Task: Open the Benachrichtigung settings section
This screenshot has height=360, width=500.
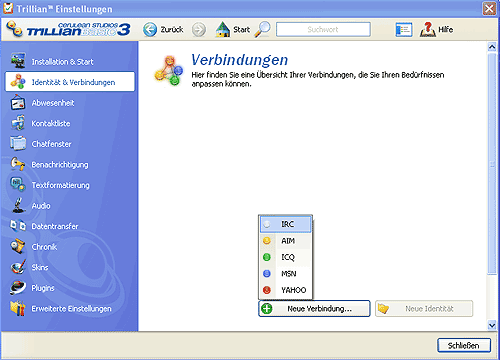Action: (x=70, y=164)
